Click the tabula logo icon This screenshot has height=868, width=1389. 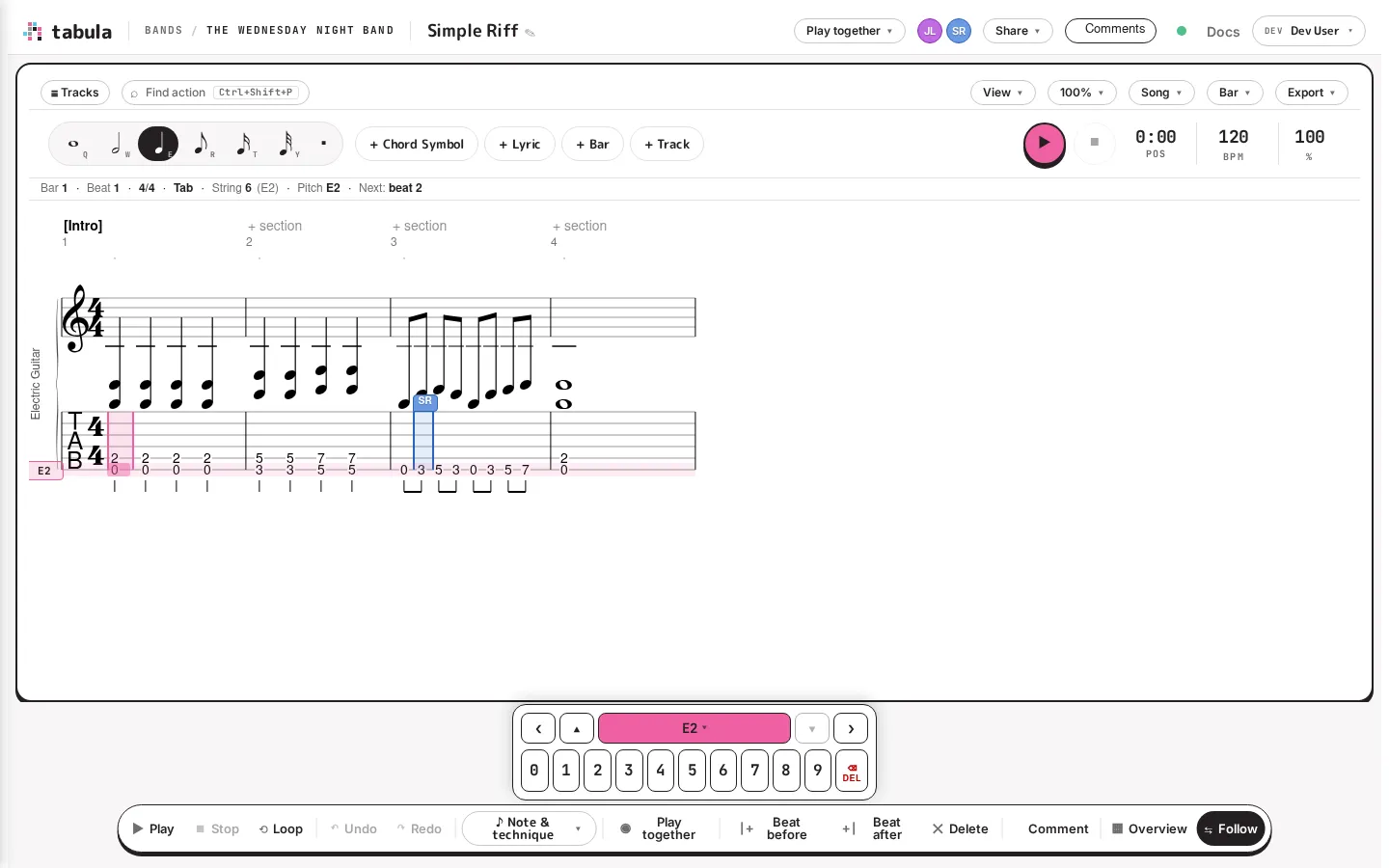point(33,31)
